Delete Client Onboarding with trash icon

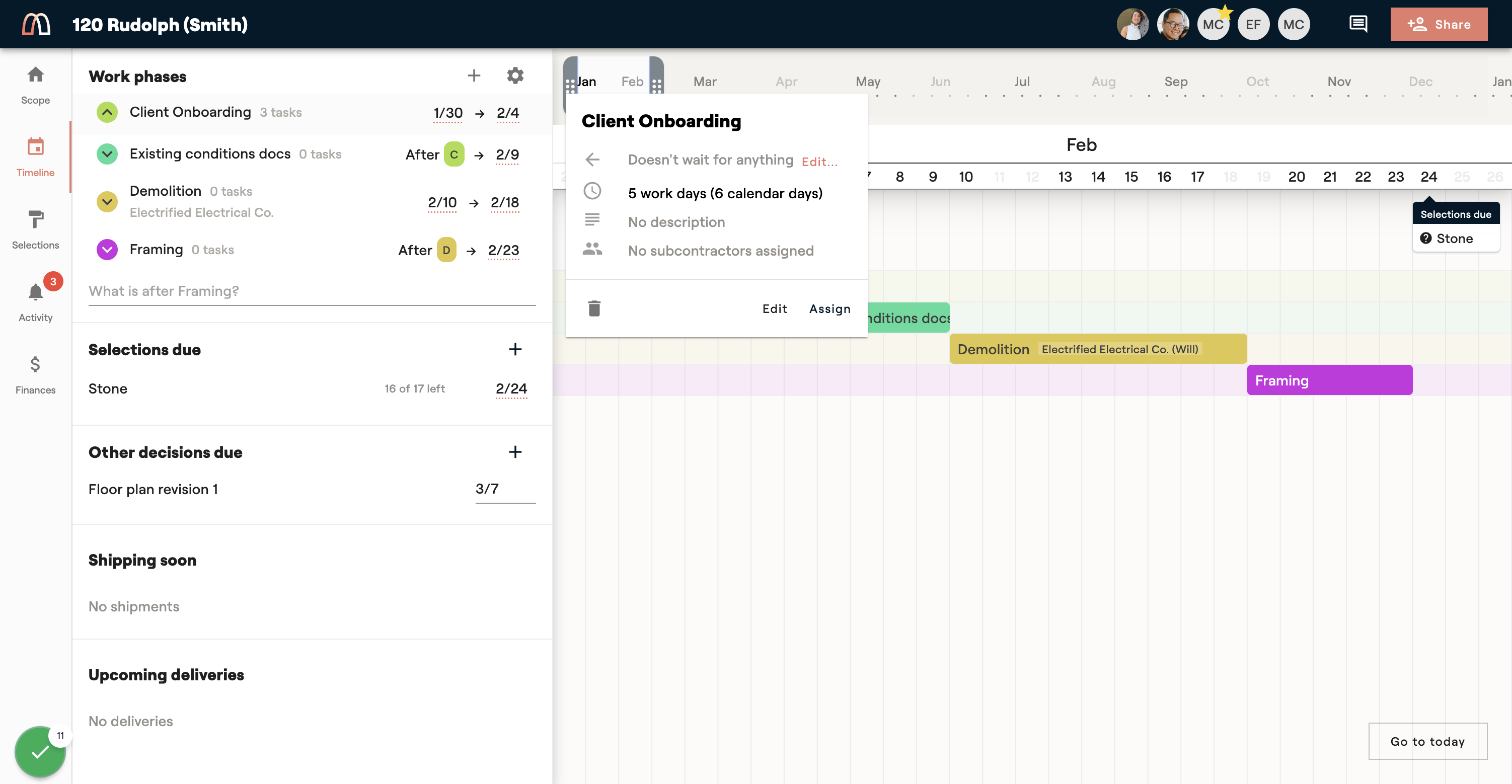594,308
